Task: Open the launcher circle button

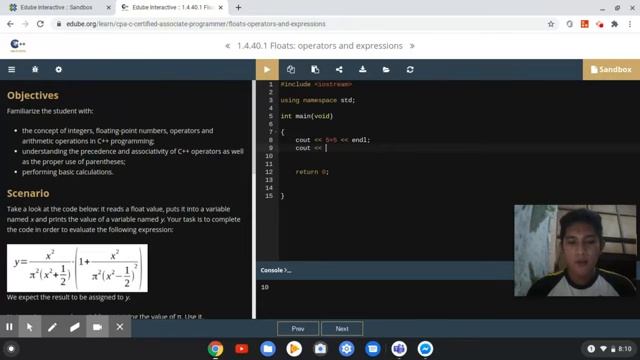Action: coord(11,349)
